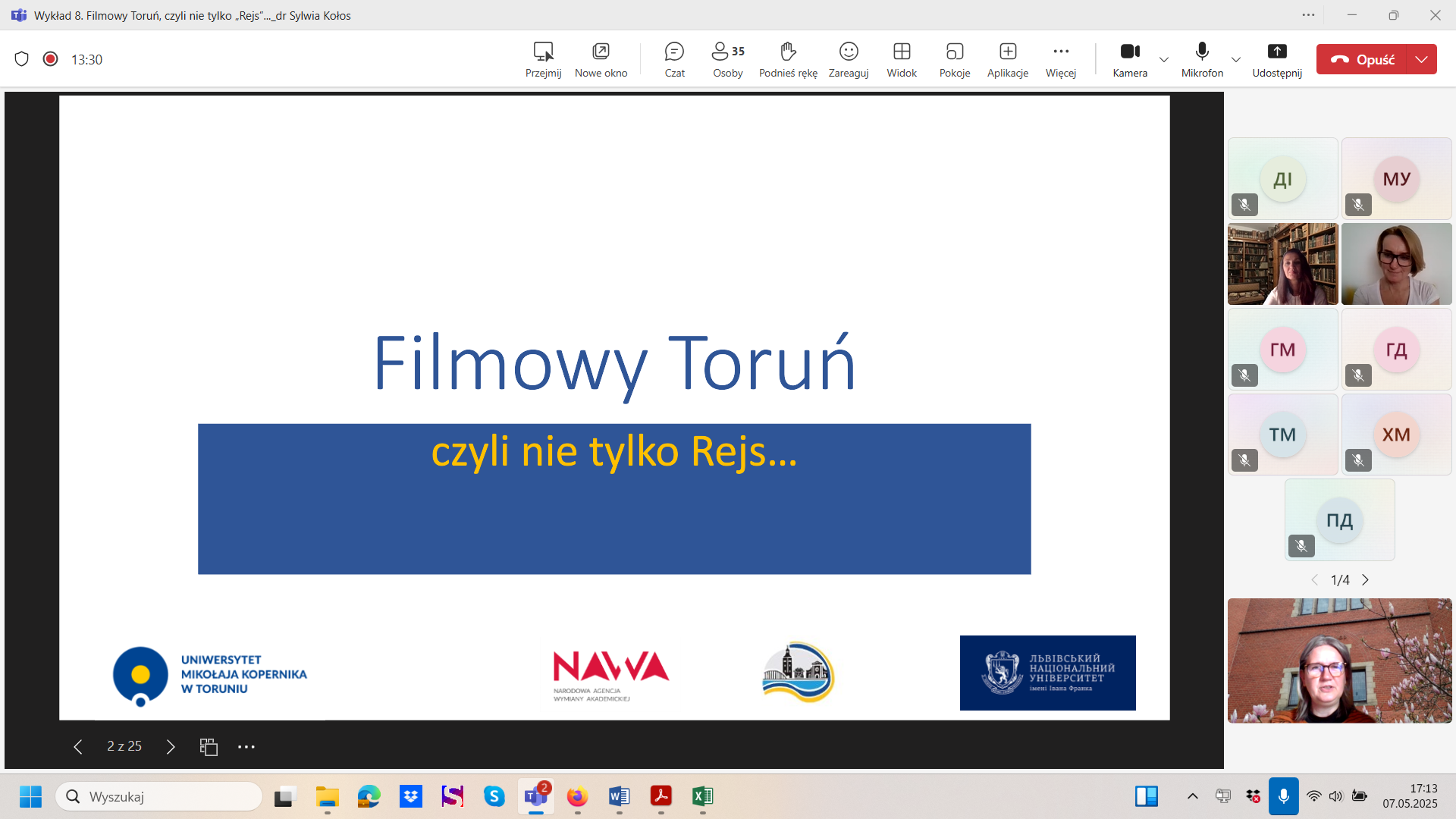Open the Czat chat panel

pyautogui.click(x=674, y=59)
